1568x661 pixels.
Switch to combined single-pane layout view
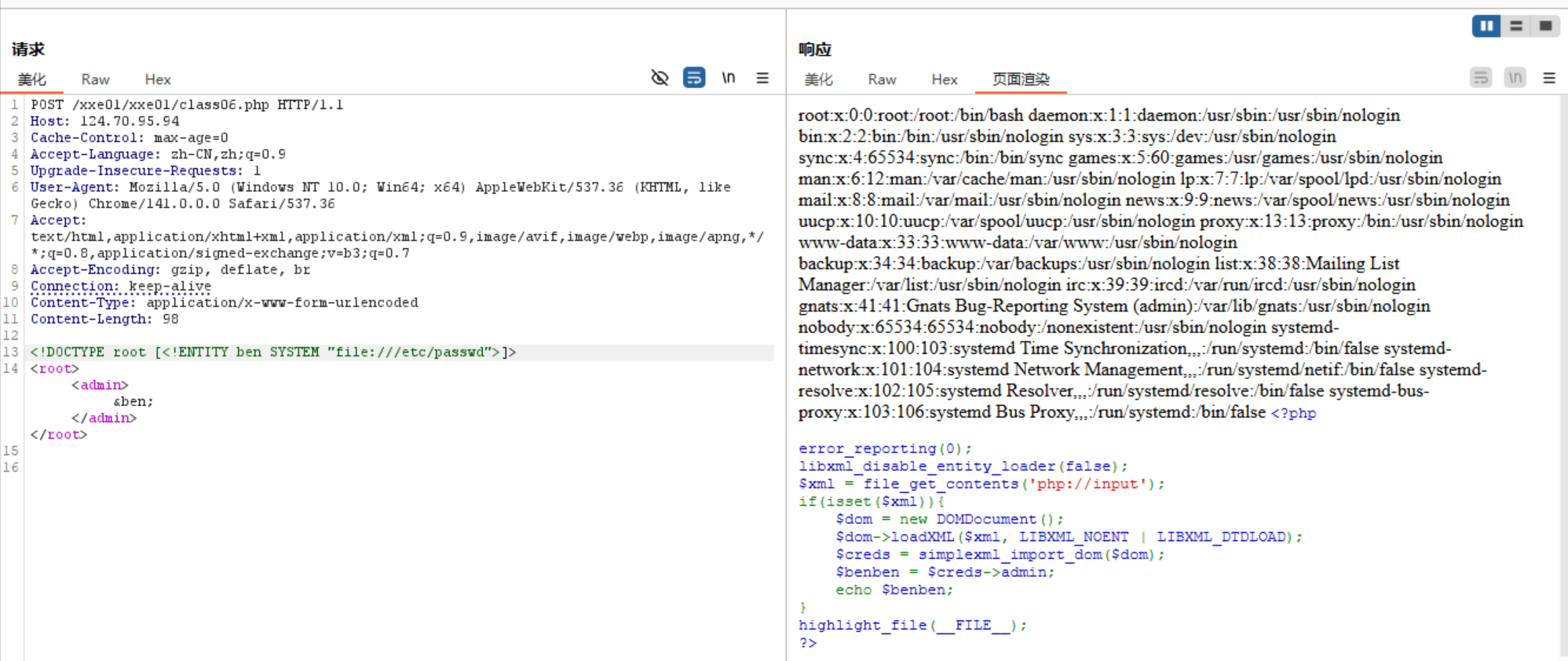tap(1545, 26)
